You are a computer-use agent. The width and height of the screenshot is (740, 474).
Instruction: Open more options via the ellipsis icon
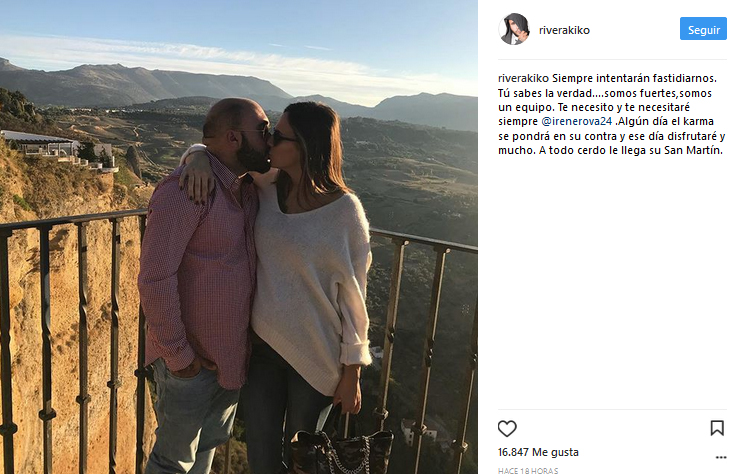[721, 457]
